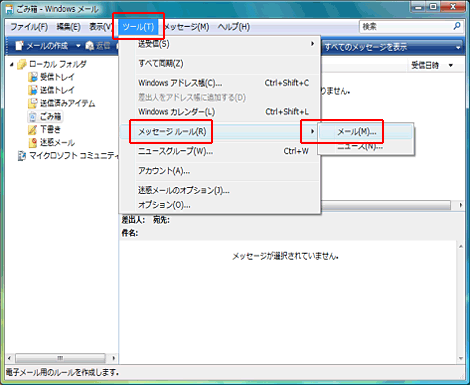
Task: Expand the すべてのメッセージを表示 view dropdown
Action: point(458,48)
